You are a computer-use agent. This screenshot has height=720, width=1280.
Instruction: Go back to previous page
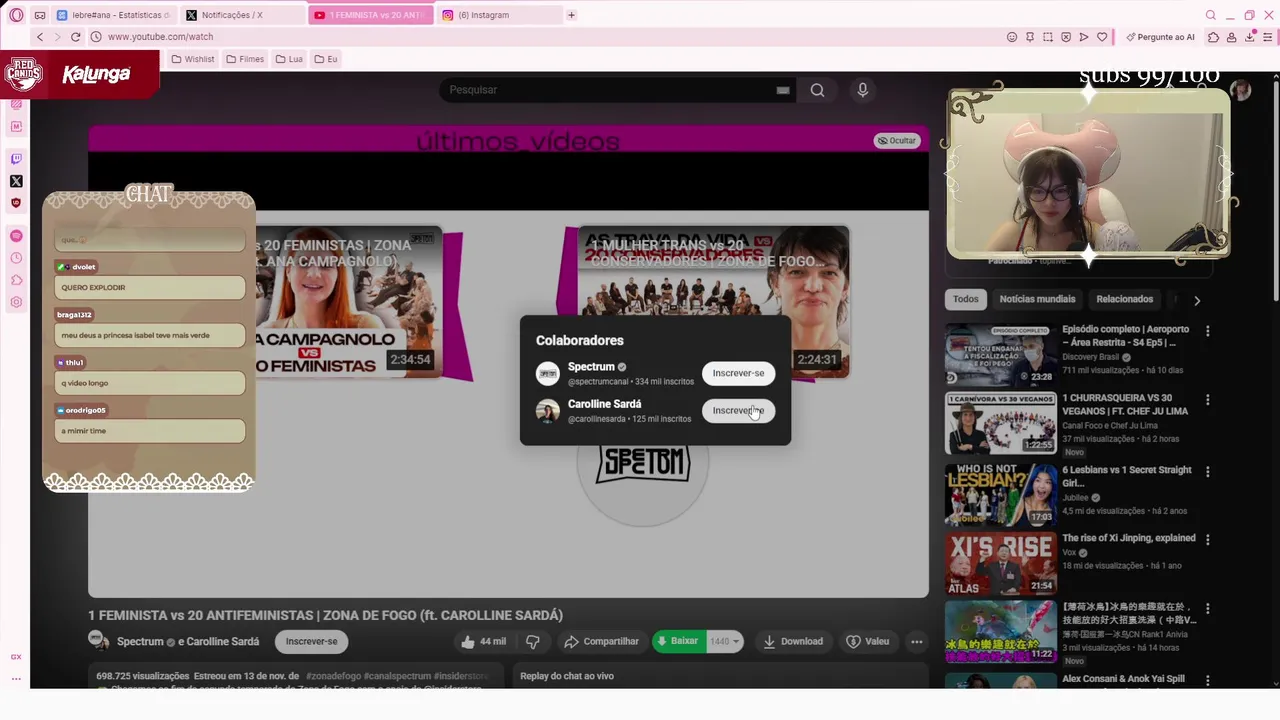click(40, 37)
